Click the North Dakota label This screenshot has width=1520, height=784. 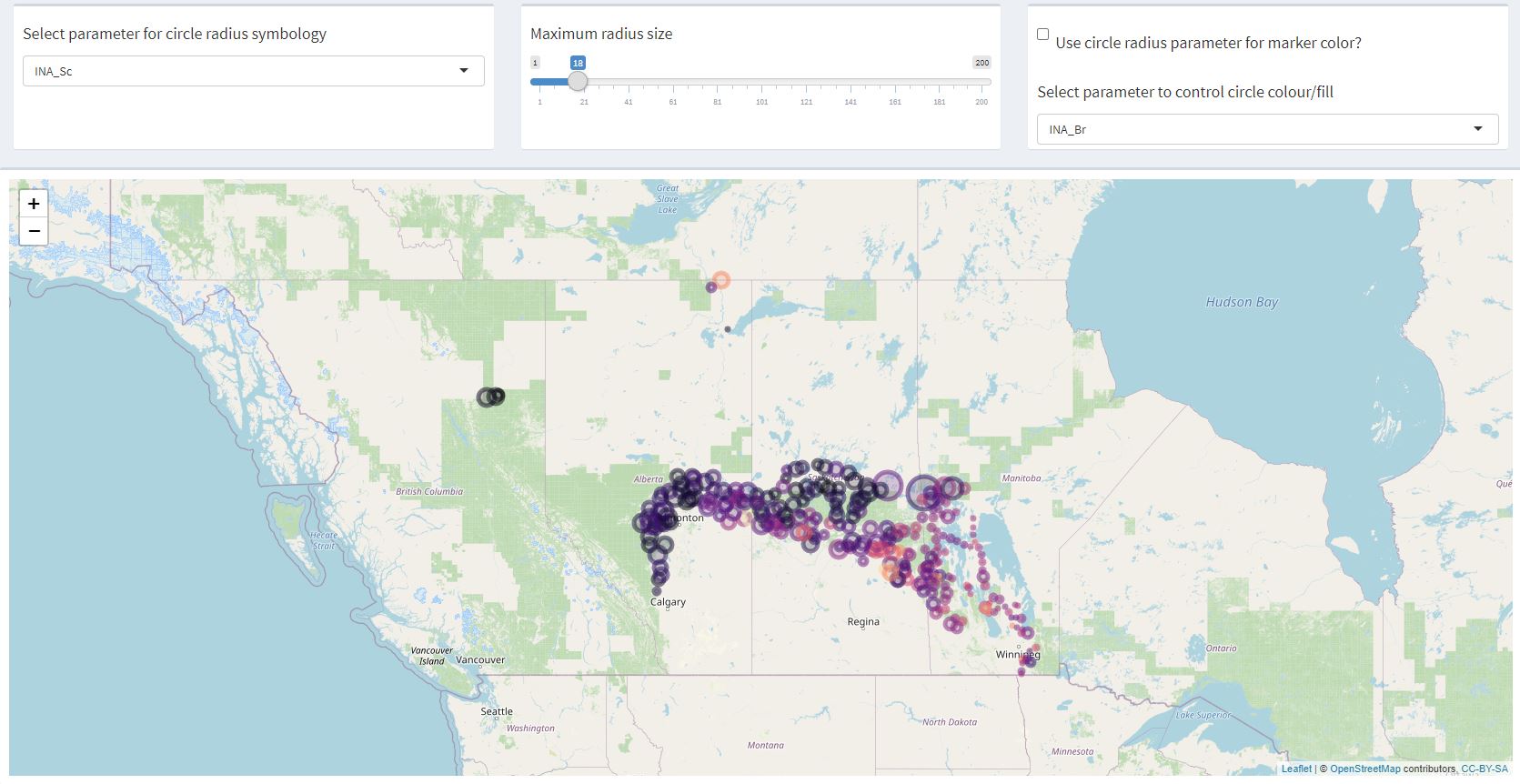tap(950, 722)
